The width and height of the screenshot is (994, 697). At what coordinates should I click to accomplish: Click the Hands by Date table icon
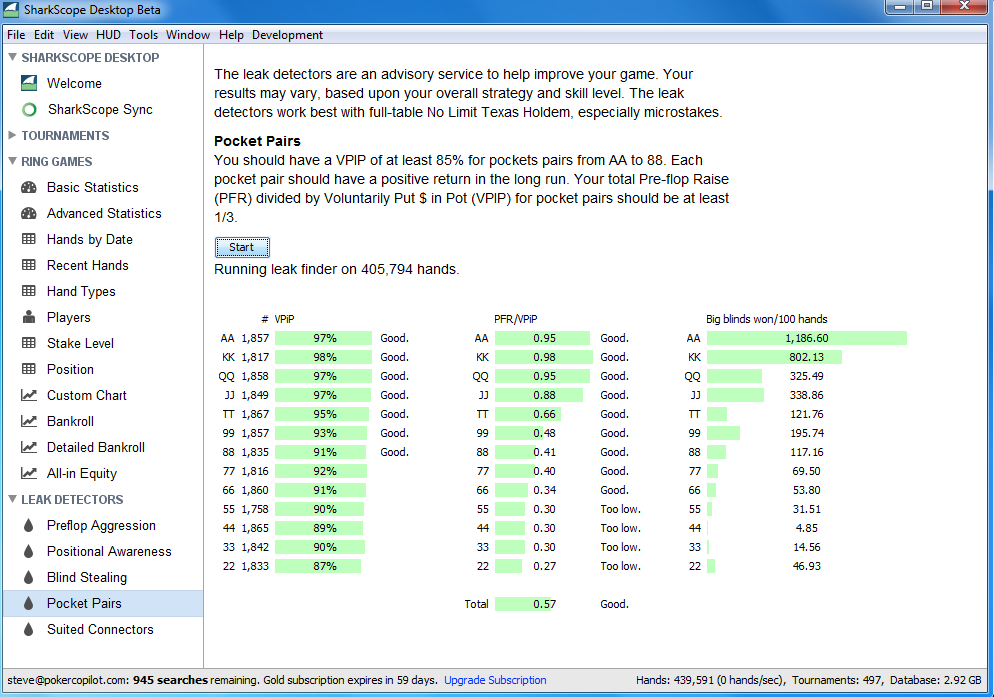pyautogui.click(x=29, y=239)
